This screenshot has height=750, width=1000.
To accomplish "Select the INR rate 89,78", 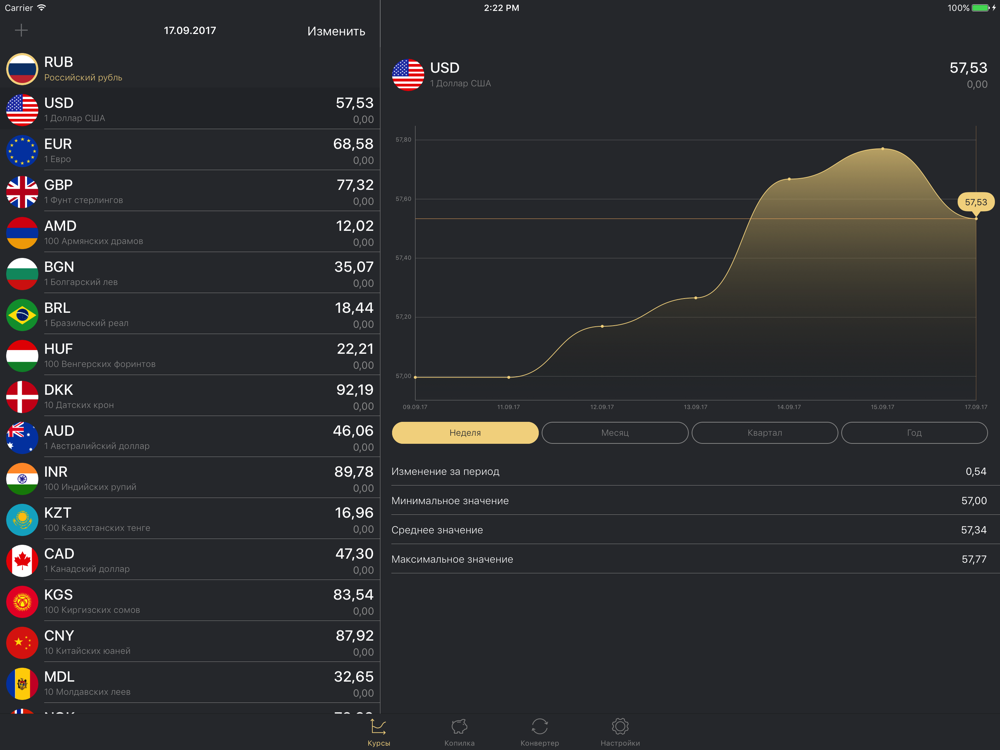I will (354, 472).
